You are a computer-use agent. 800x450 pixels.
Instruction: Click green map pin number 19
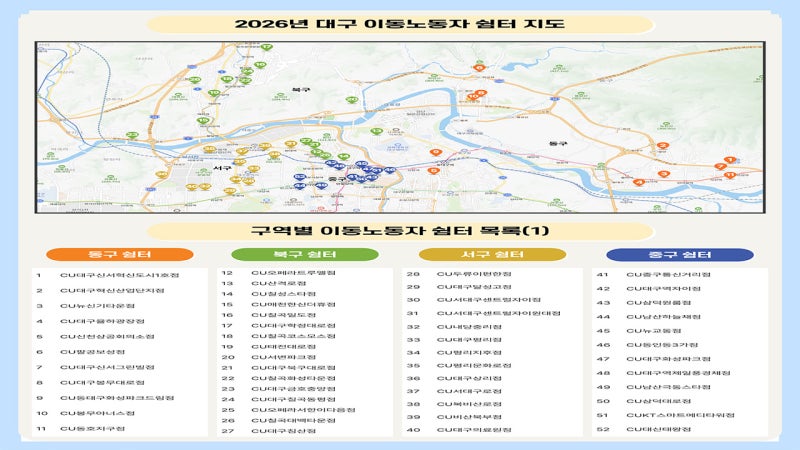coord(214,92)
